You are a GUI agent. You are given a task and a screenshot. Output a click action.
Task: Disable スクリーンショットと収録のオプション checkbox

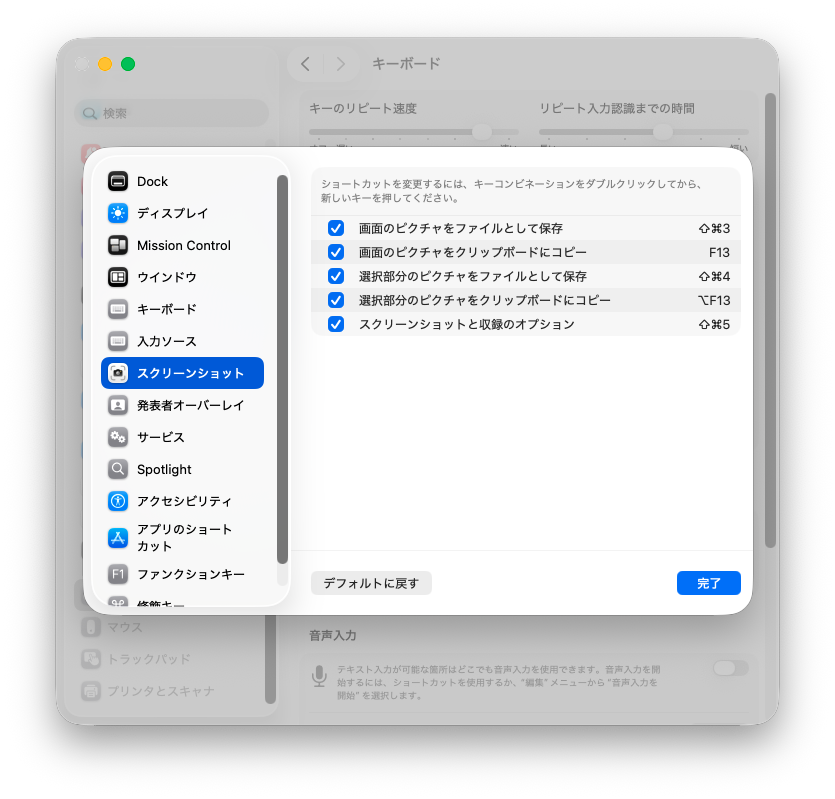pyautogui.click(x=336, y=324)
